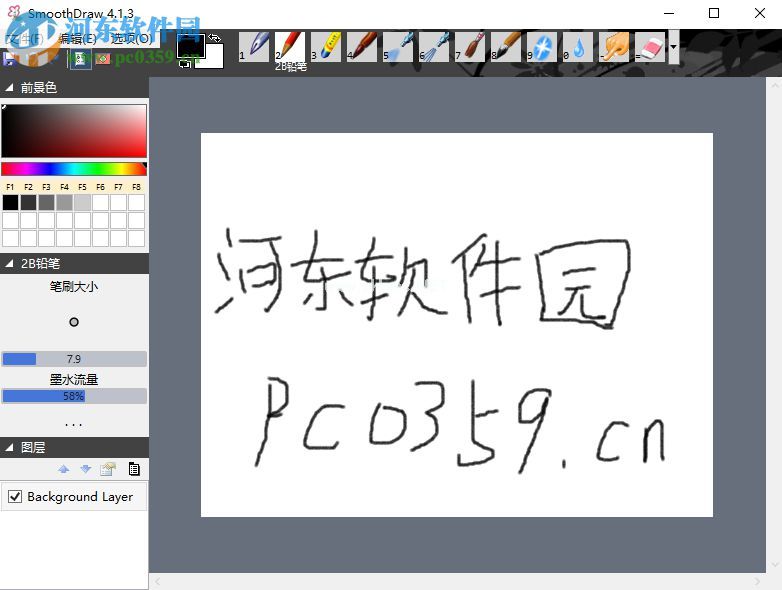Image resolution: width=782 pixels, height=590 pixels.
Task: Select the bristle brush tool numbered 7
Action: 469,47
